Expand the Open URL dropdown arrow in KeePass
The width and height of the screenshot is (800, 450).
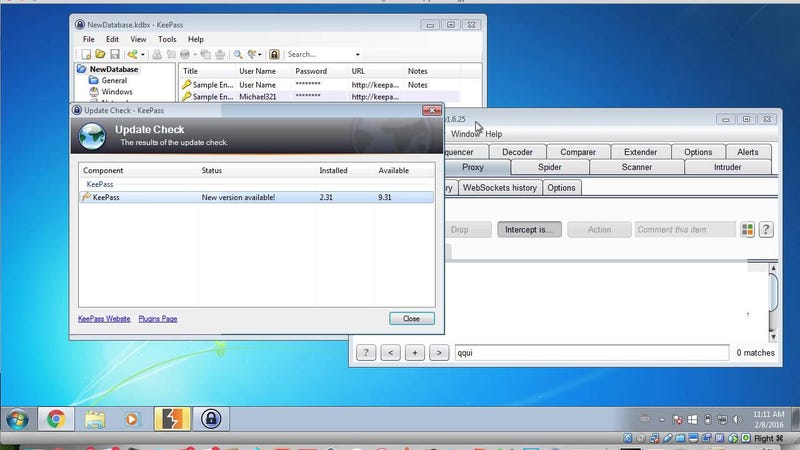click(x=195, y=54)
